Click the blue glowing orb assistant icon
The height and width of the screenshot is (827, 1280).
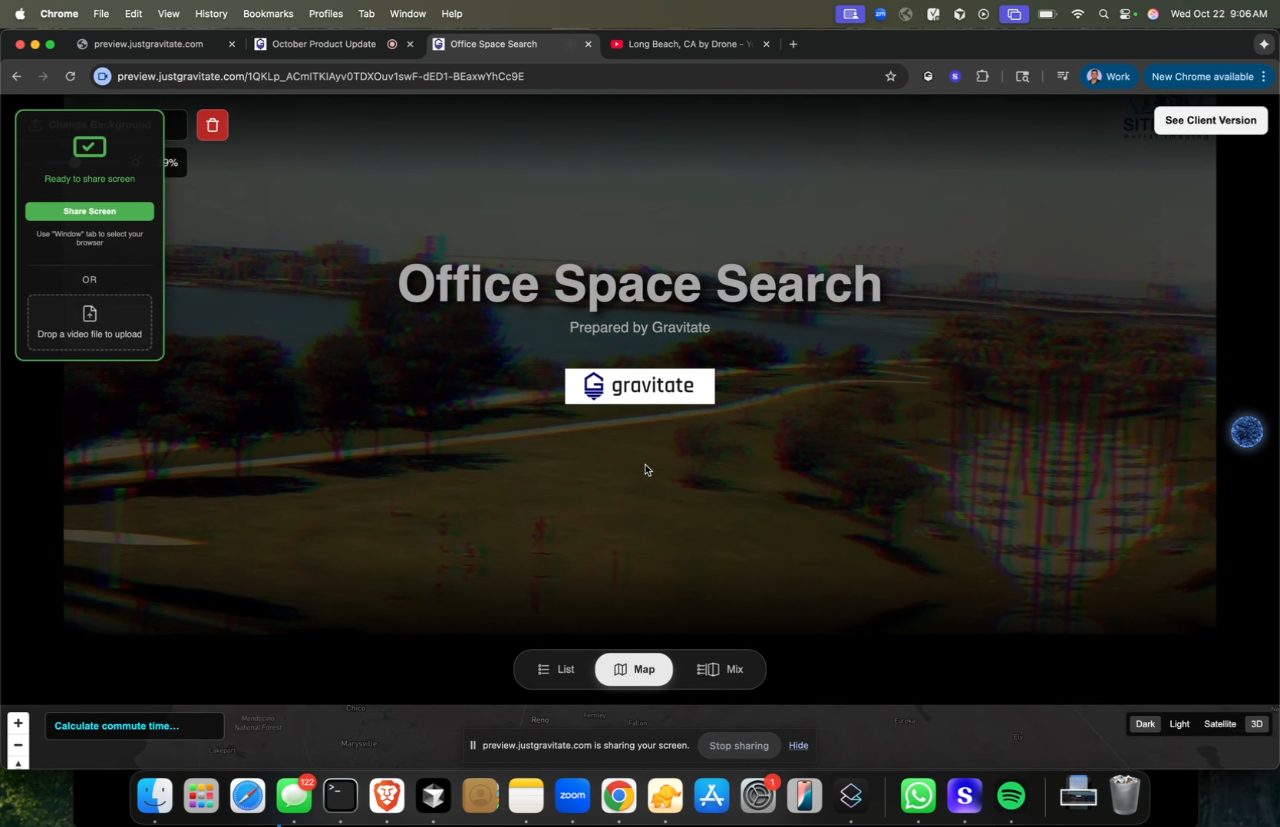click(1247, 432)
